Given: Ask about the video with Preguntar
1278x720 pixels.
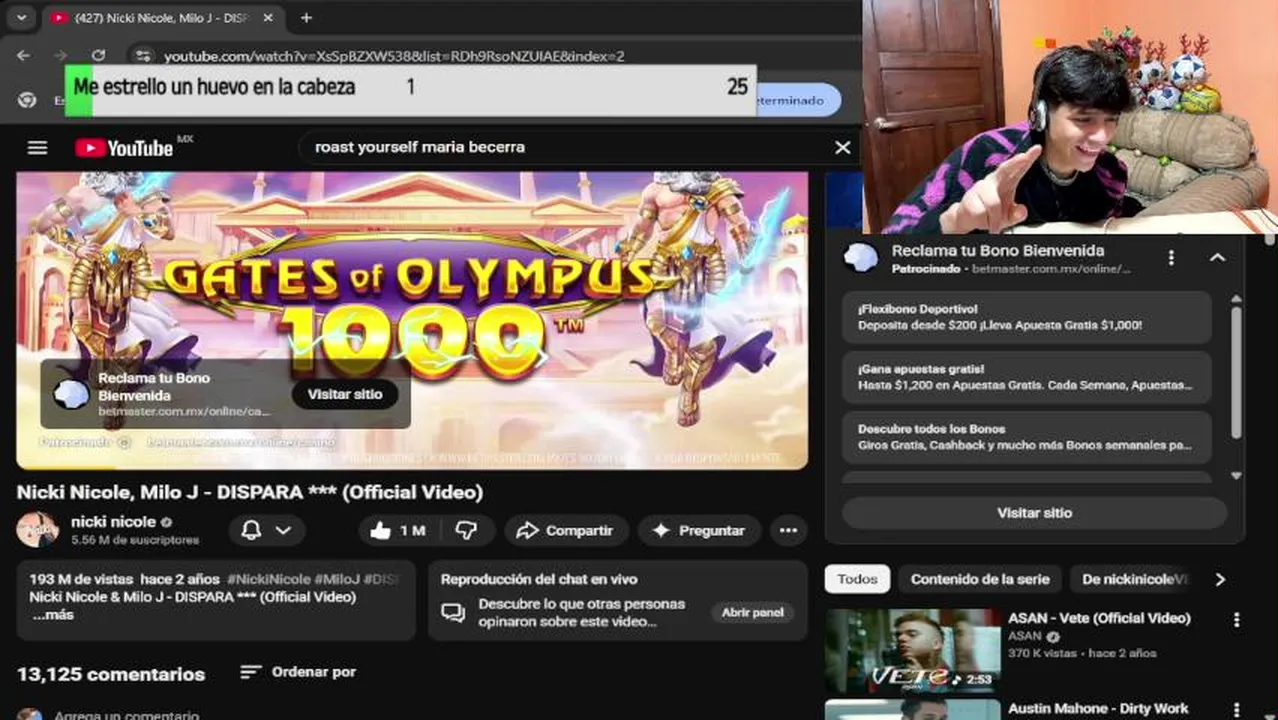Looking at the screenshot, I should pos(699,530).
